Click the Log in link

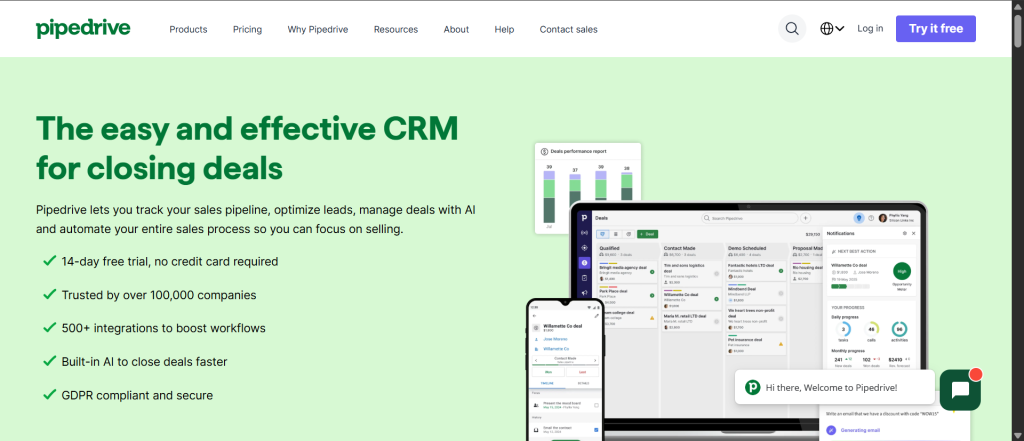point(870,29)
